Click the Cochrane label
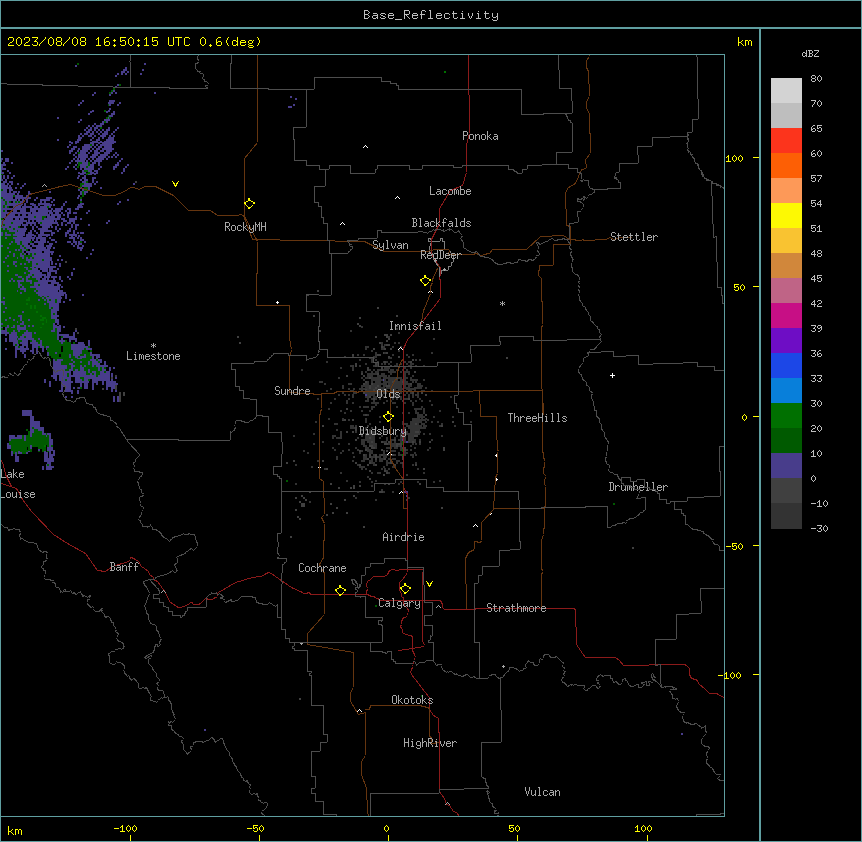The width and height of the screenshot is (862, 842). [322, 568]
